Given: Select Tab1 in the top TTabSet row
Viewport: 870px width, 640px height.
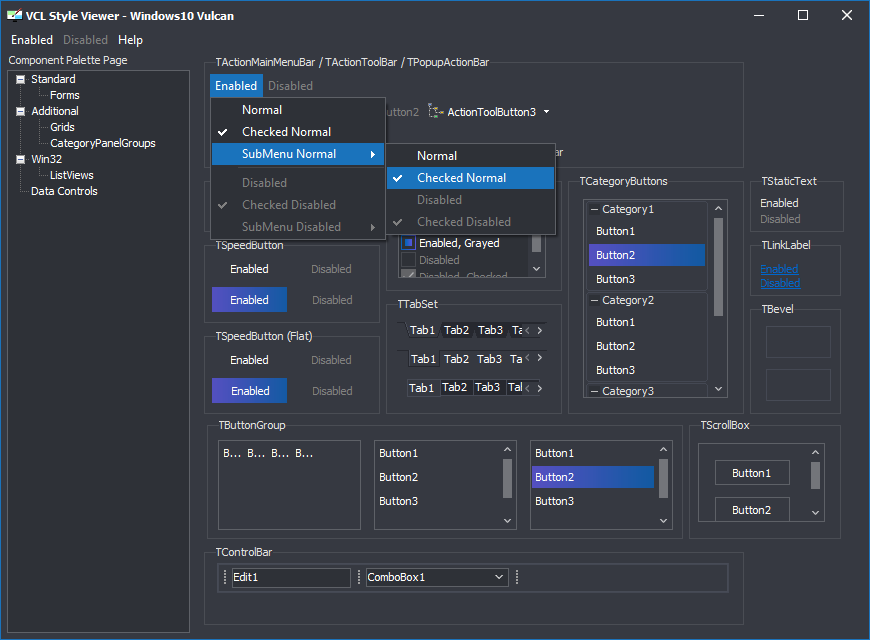Looking at the screenshot, I should click(422, 330).
